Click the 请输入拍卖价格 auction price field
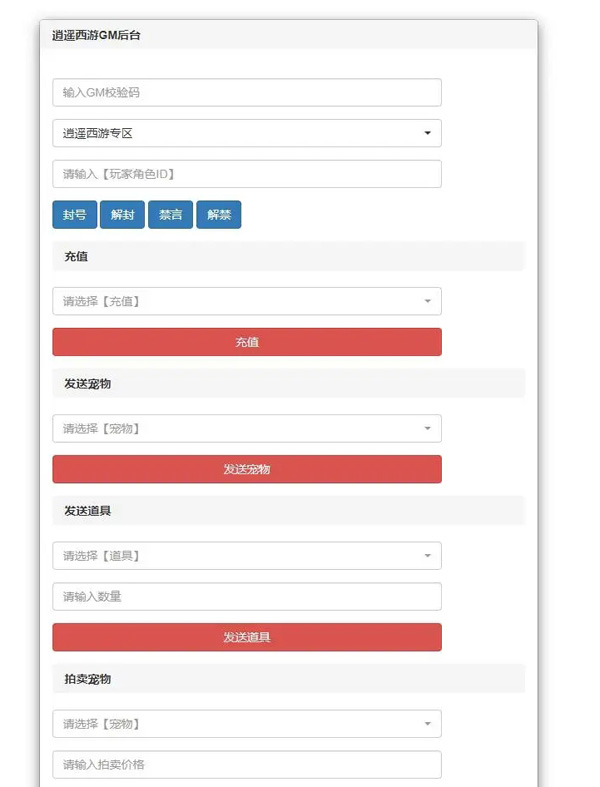600x787 pixels. pyautogui.click(x=246, y=765)
